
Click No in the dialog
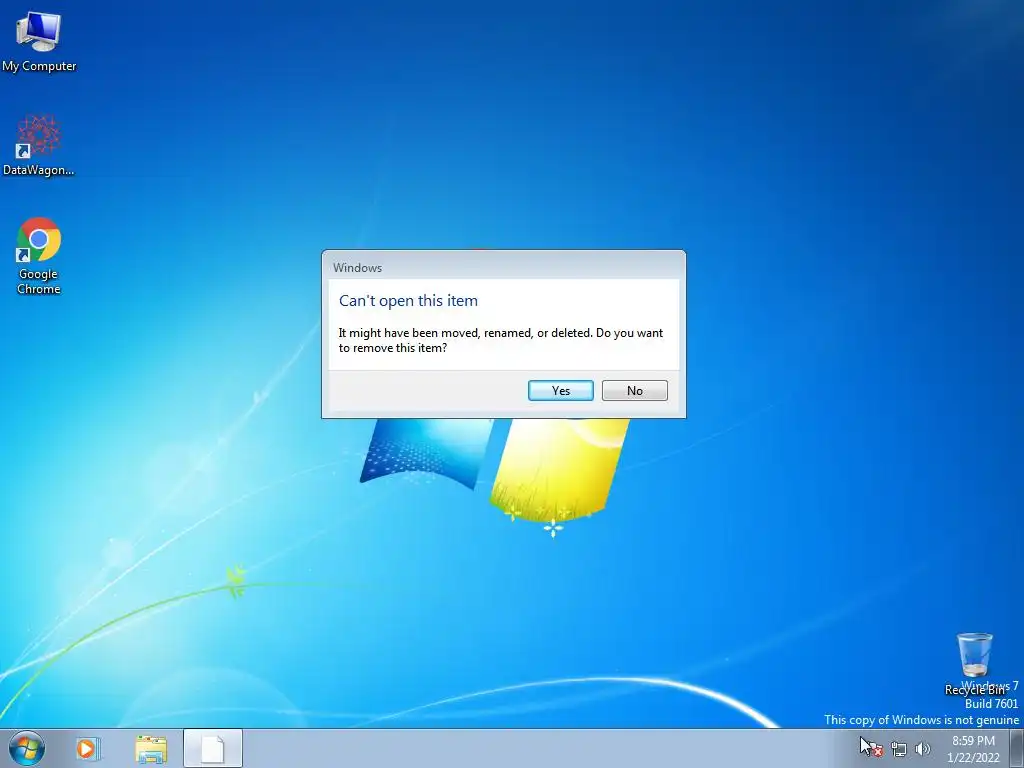pos(634,391)
